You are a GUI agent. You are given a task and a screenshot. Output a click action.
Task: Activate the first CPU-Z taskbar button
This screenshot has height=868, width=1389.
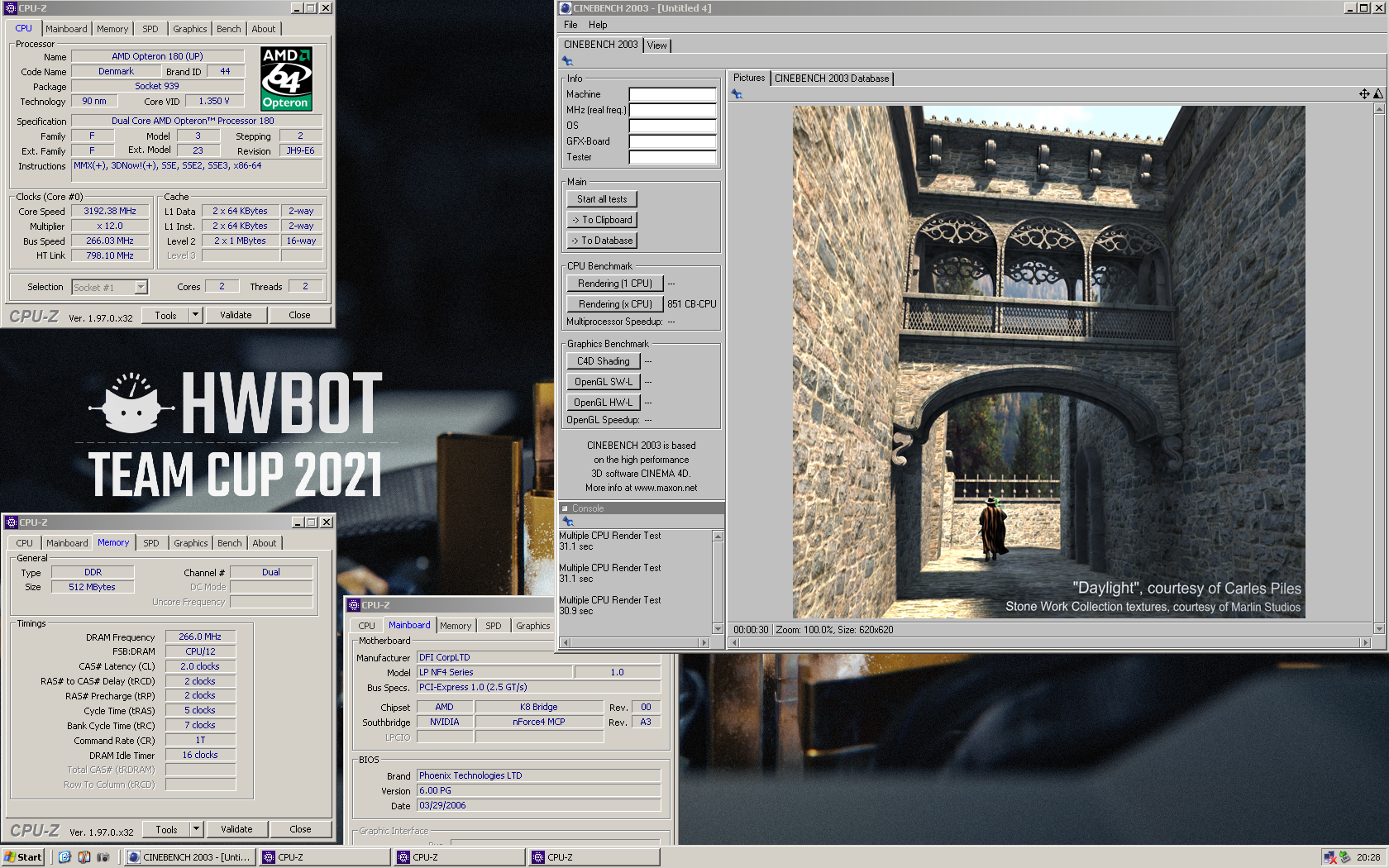323,857
